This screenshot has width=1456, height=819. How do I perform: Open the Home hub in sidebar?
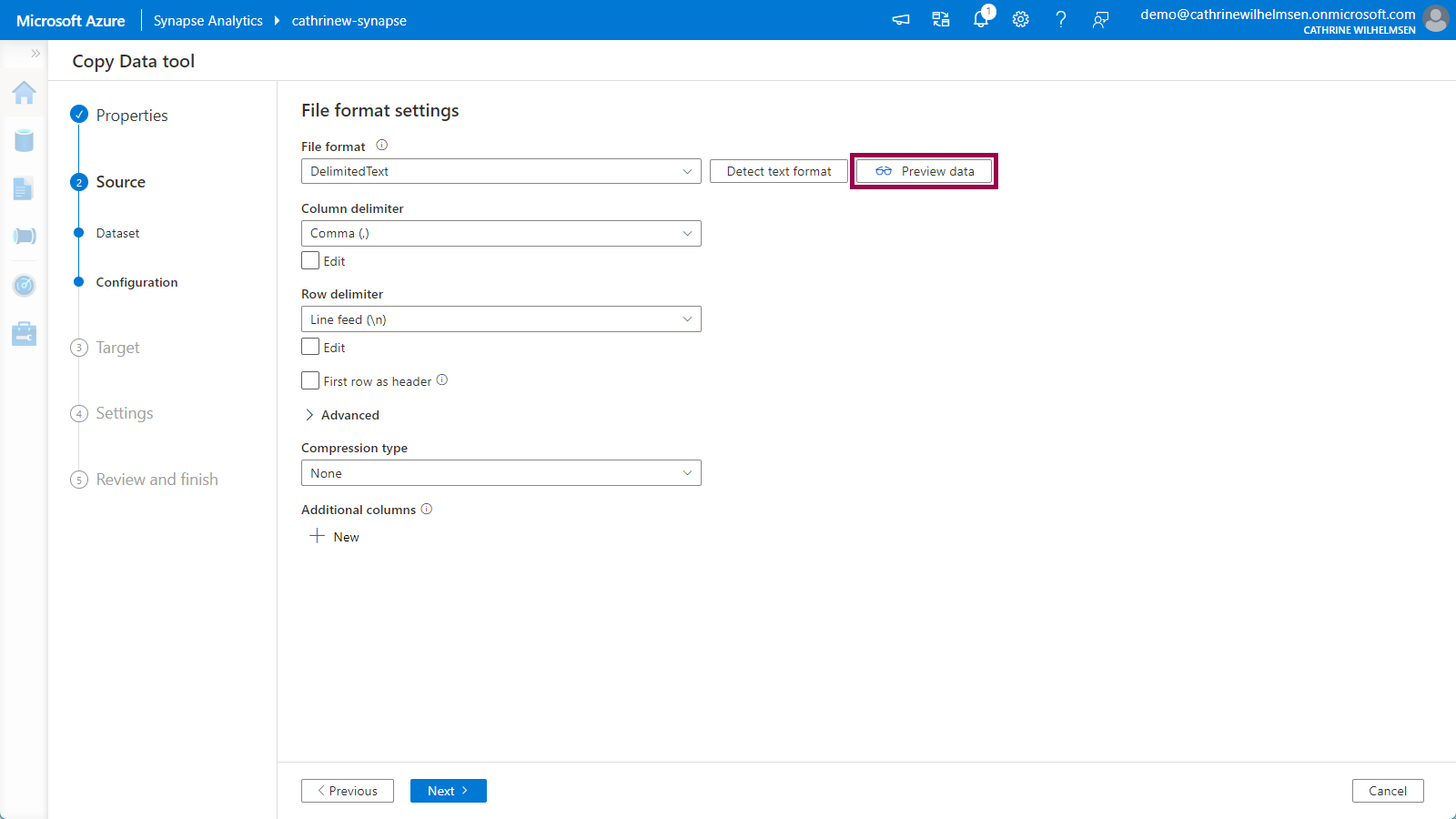pos(25,93)
